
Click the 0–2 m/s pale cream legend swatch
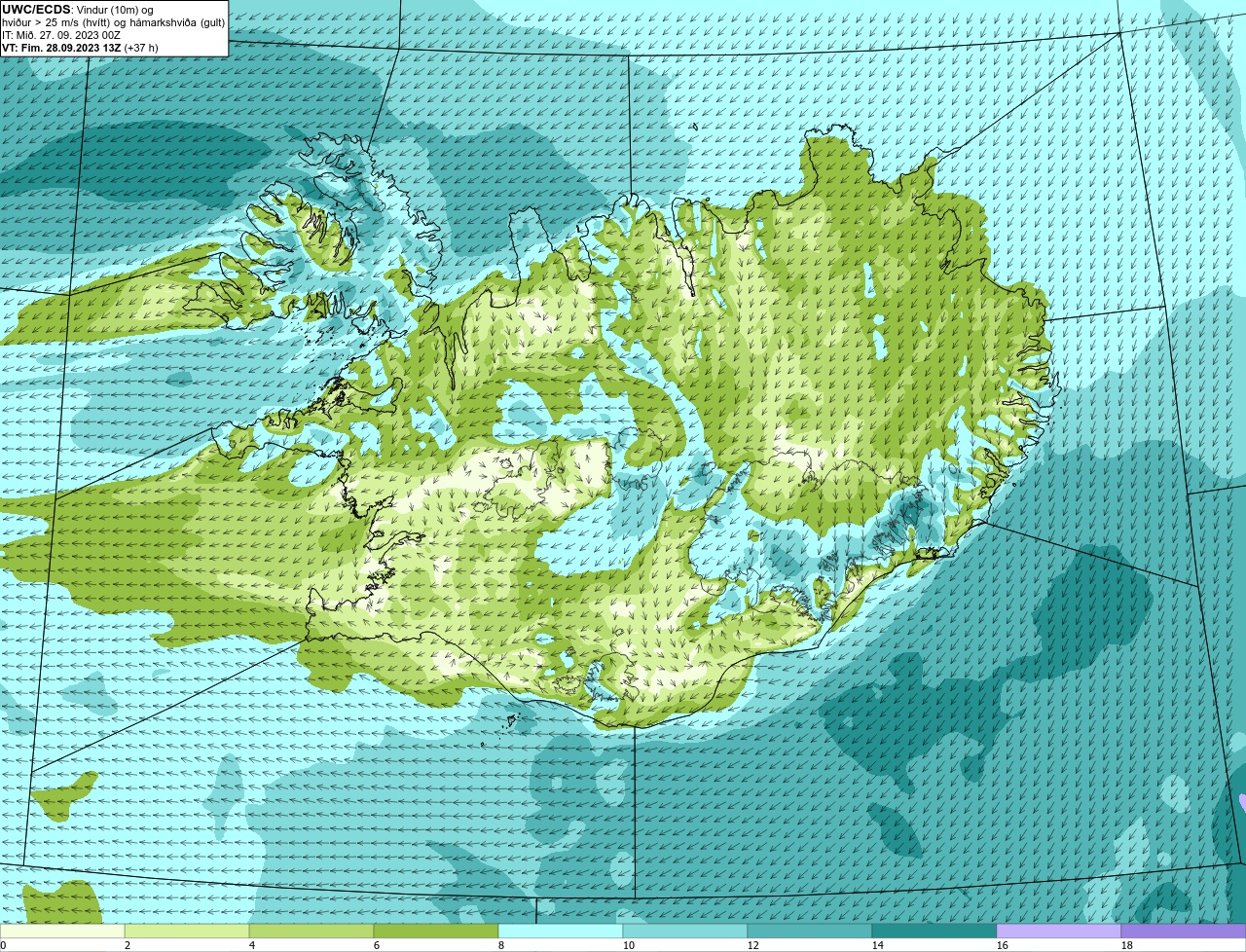coord(62,931)
